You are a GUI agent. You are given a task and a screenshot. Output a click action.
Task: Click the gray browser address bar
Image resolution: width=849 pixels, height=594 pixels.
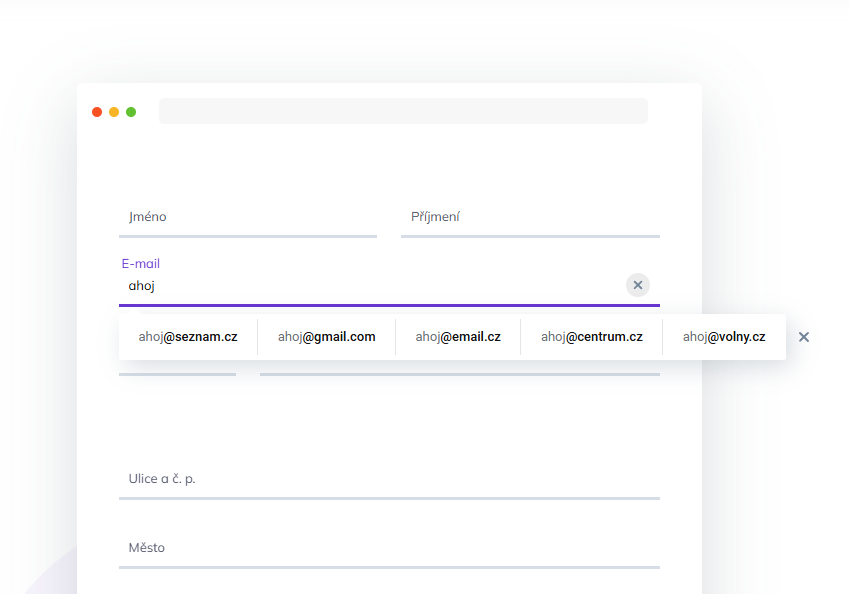[x=403, y=111]
